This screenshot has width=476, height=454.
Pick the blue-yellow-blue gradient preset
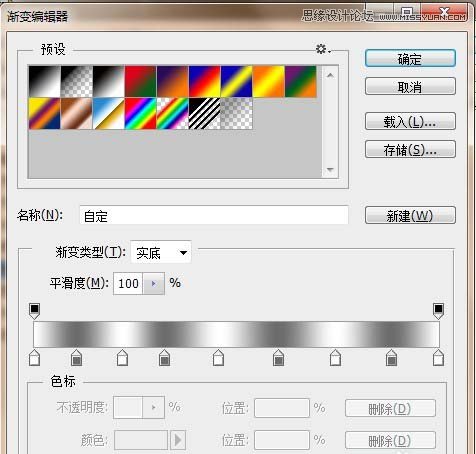(237, 81)
